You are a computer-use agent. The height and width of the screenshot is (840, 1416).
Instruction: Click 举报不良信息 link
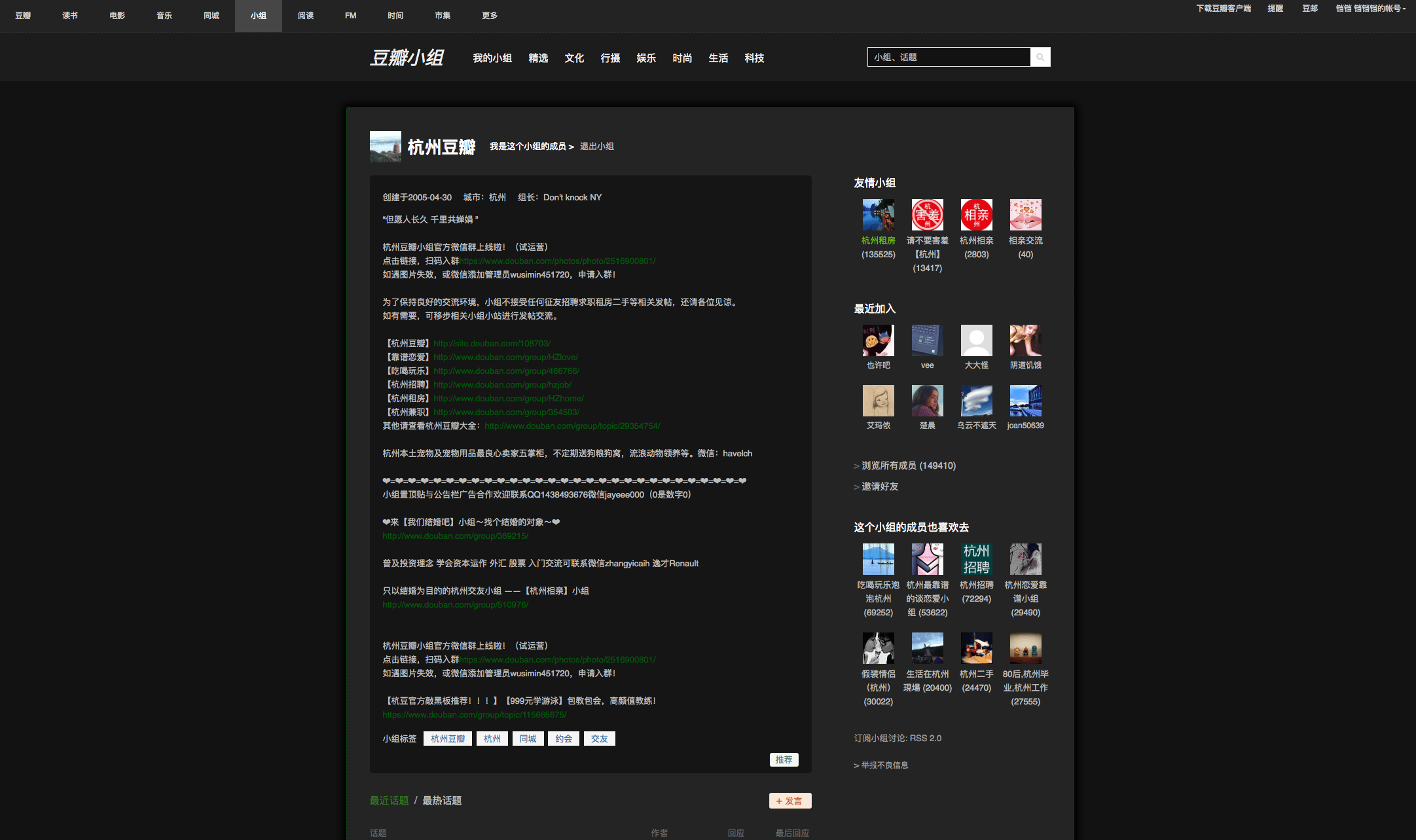coord(884,765)
